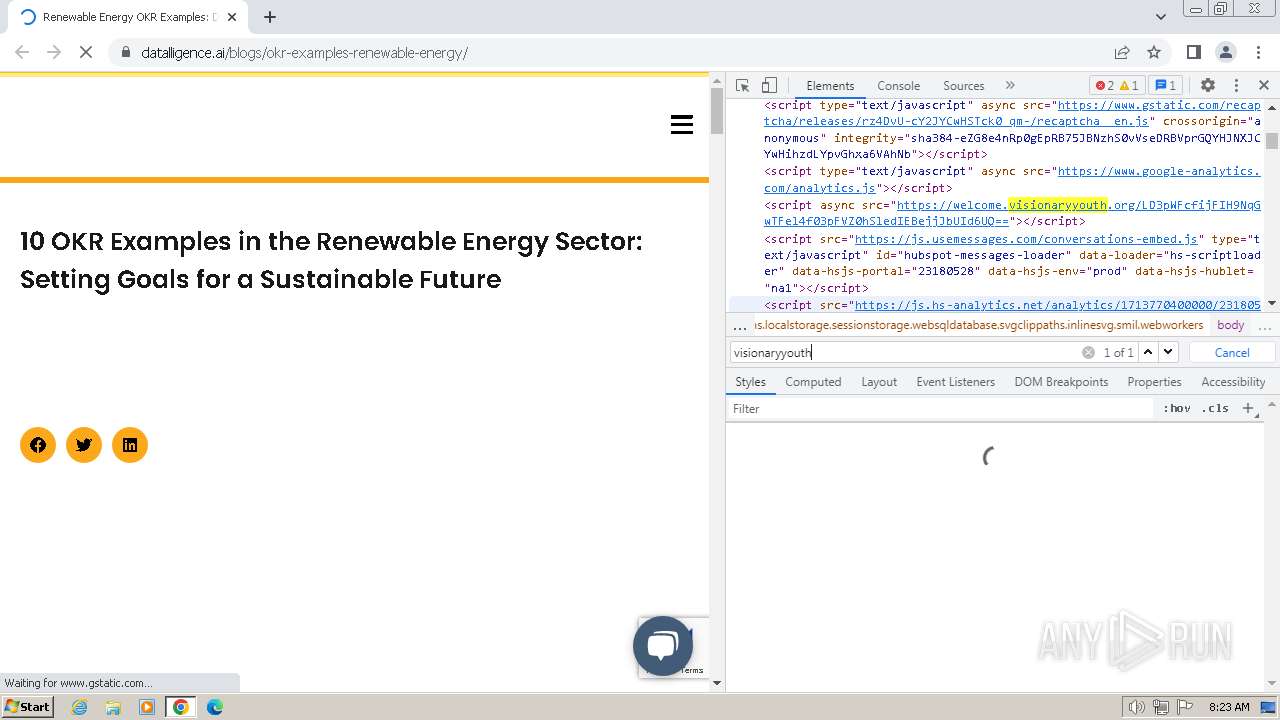Click the yellow warnings count badge
Screen dimensions: 1280x720
click(x=1128, y=86)
